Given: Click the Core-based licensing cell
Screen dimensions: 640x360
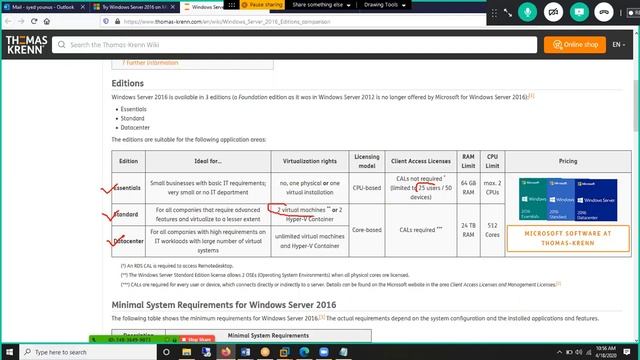Looking at the screenshot, I should 367,230.
